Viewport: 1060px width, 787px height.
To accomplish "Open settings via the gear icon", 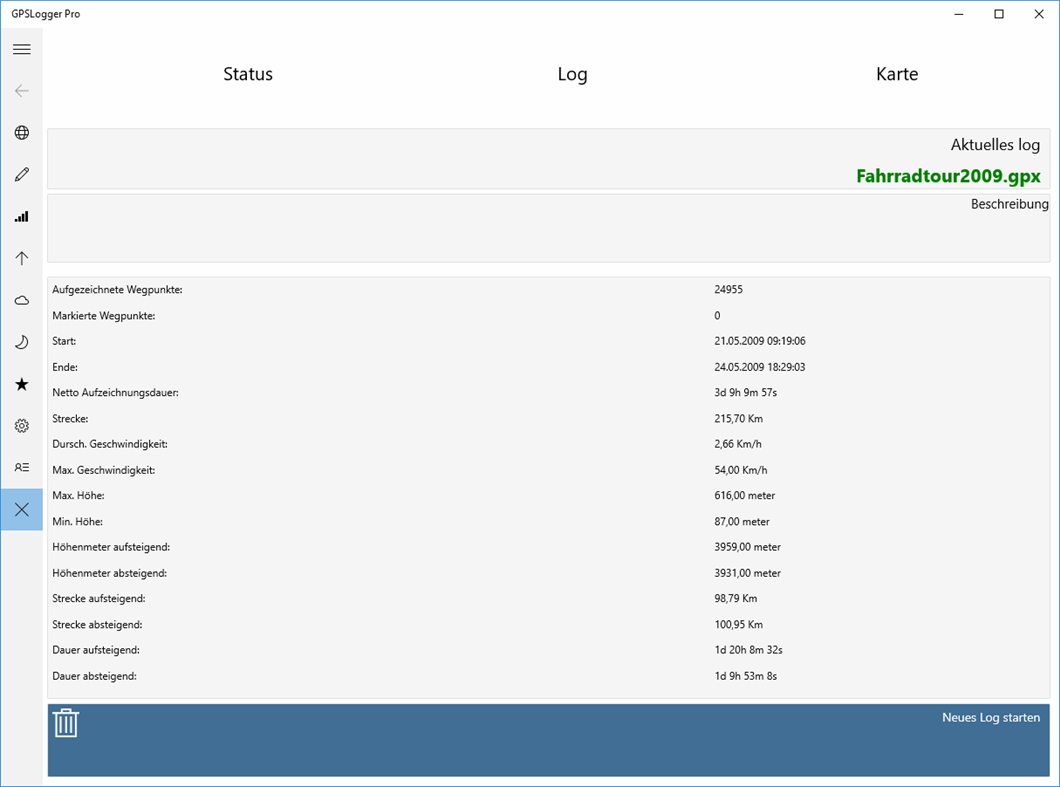I will point(21,426).
